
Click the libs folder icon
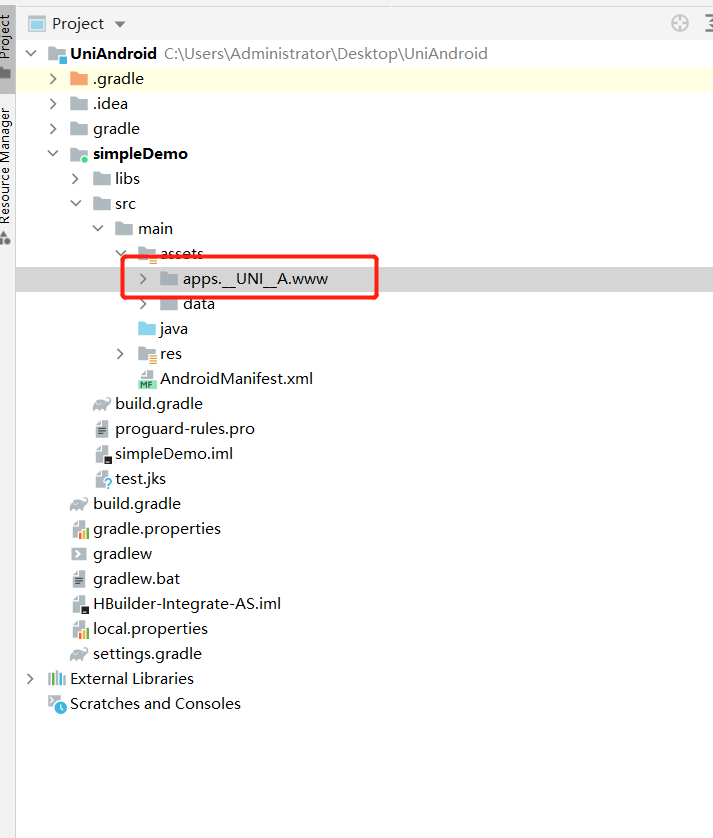(x=102, y=179)
